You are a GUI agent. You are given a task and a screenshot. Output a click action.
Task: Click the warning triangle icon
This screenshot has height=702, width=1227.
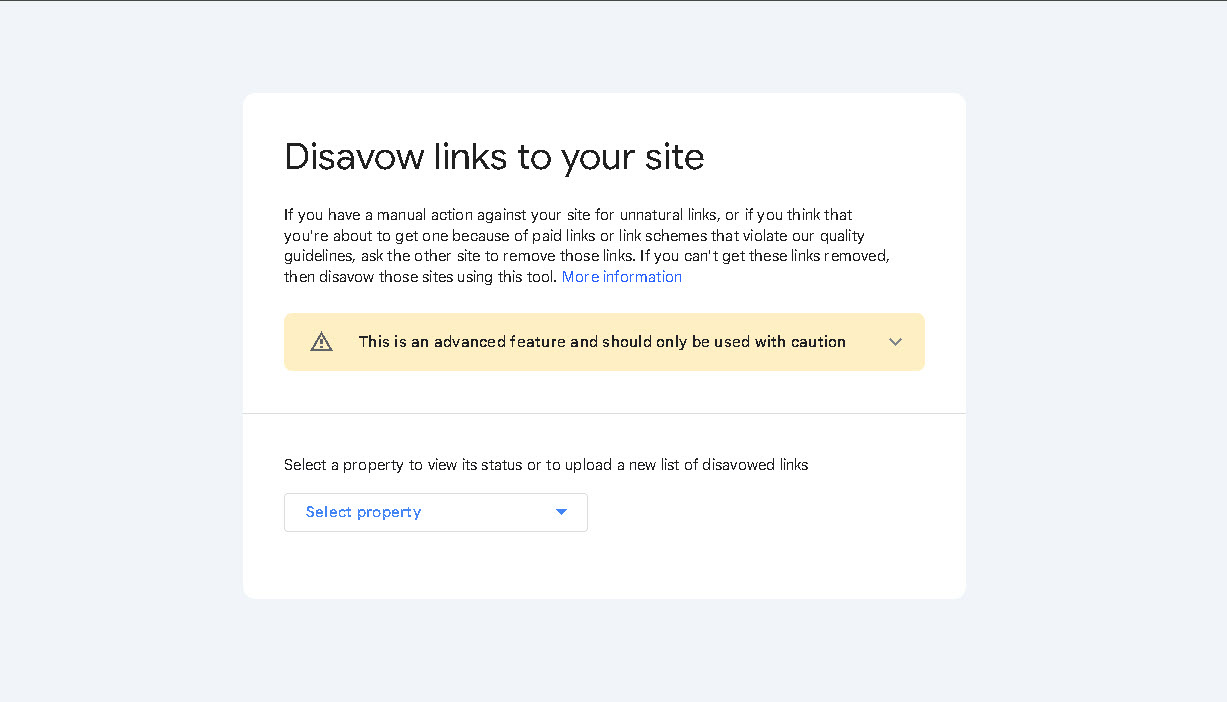tap(321, 342)
